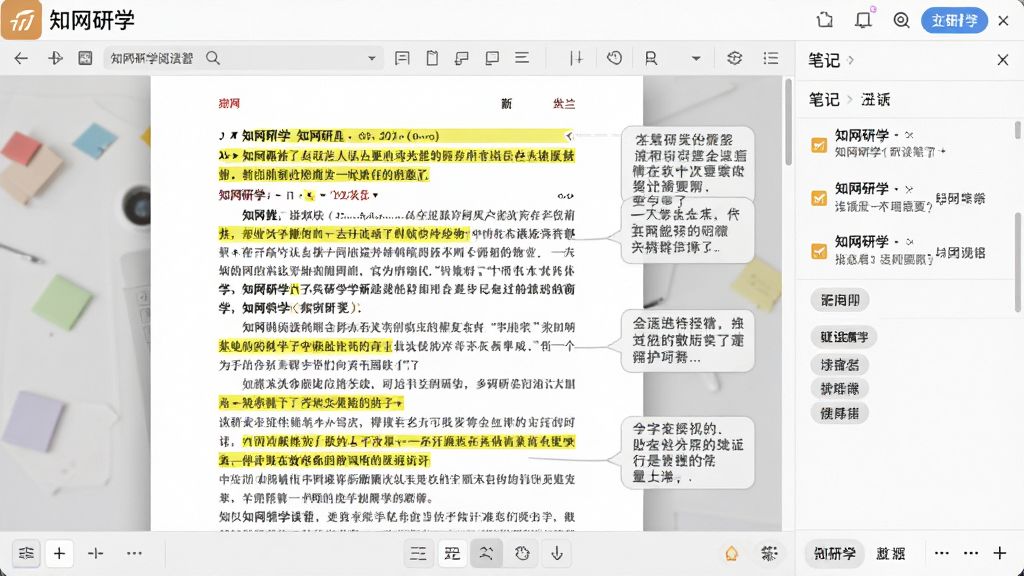This screenshot has width=1024, height=576.
Task: Click the puzzle extension icon in title bar
Action: (x=825, y=20)
